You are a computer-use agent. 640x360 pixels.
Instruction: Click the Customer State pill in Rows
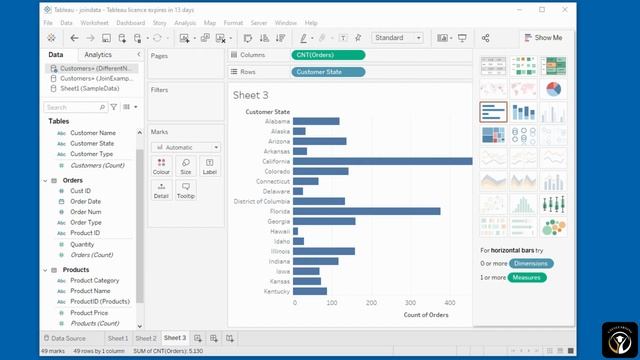pos(328,72)
